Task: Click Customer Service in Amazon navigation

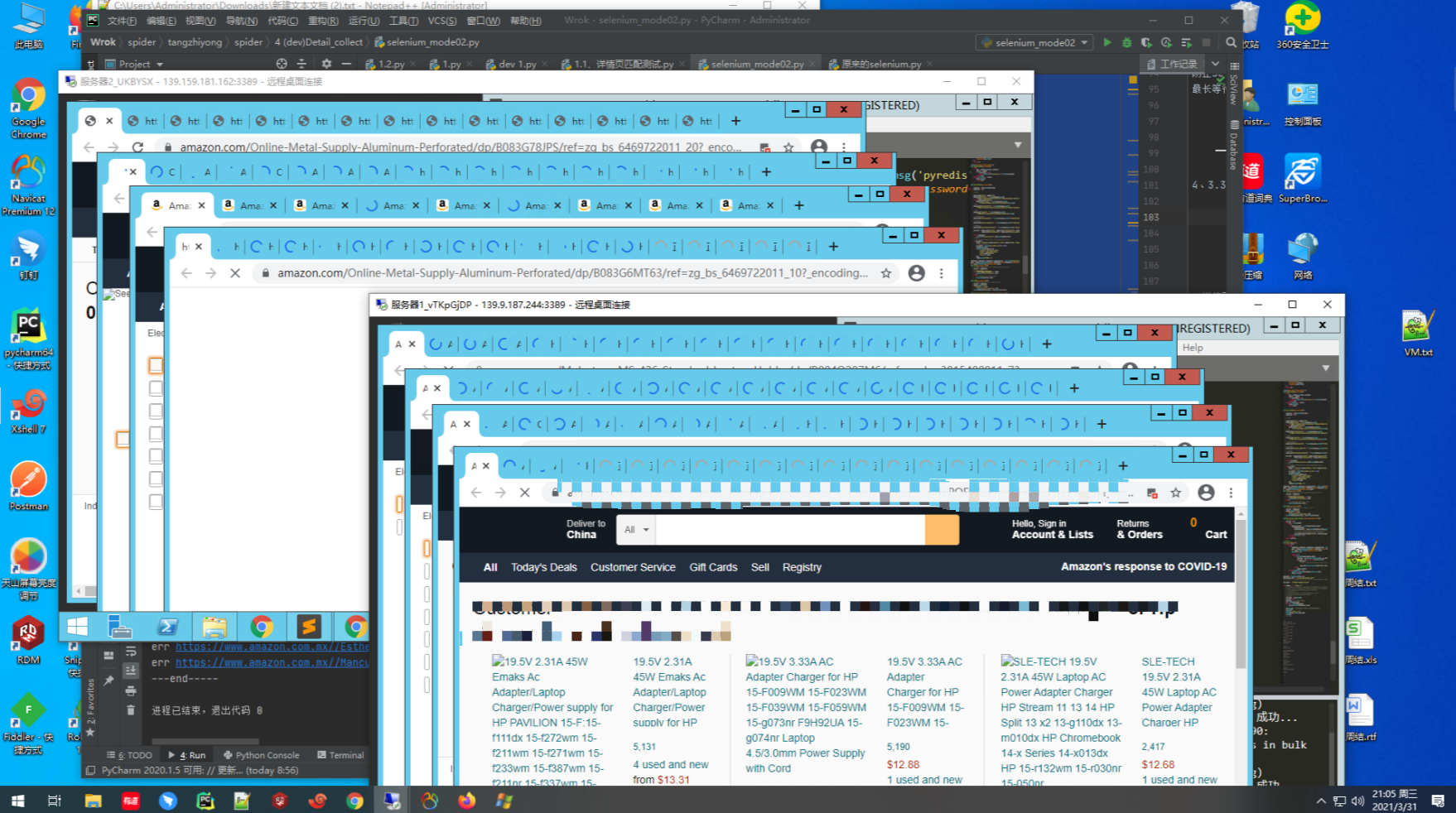Action: 633,567
